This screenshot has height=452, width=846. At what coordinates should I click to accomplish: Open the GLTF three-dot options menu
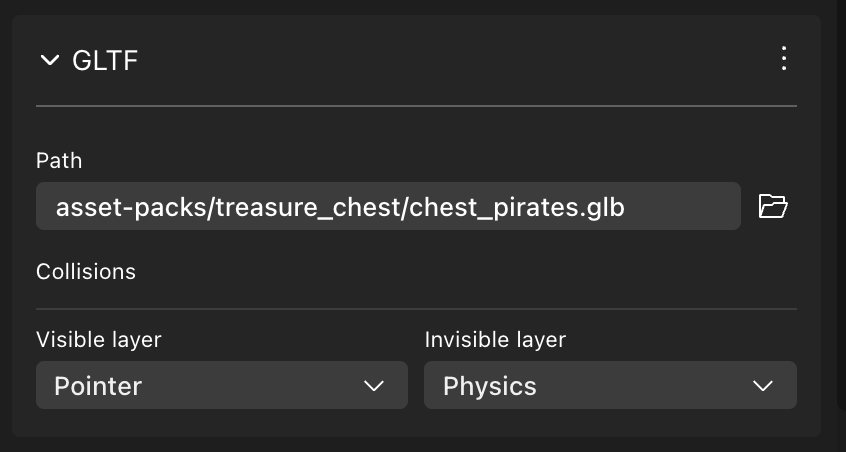(784, 59)
